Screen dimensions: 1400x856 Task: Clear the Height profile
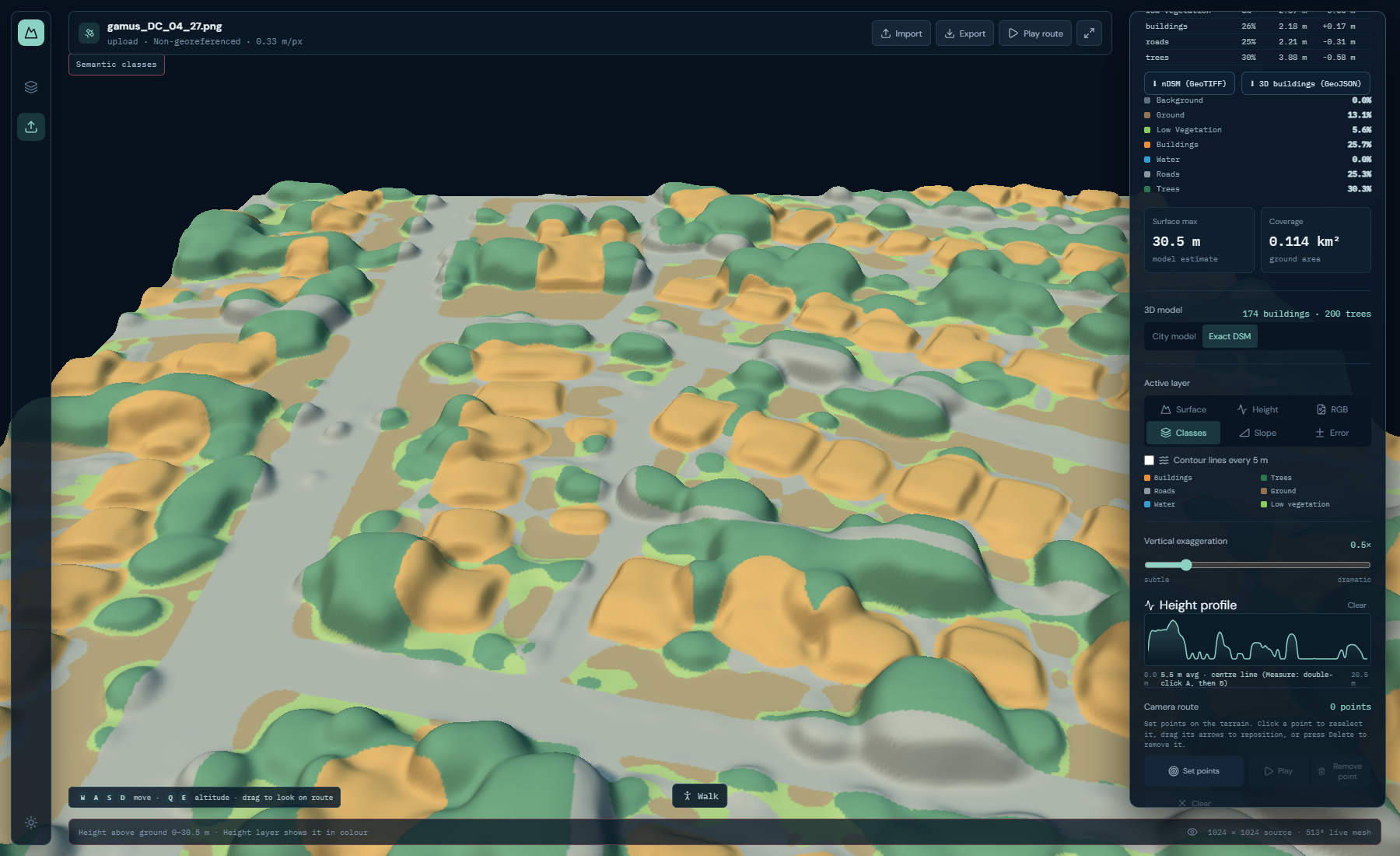pos(1356,605)
